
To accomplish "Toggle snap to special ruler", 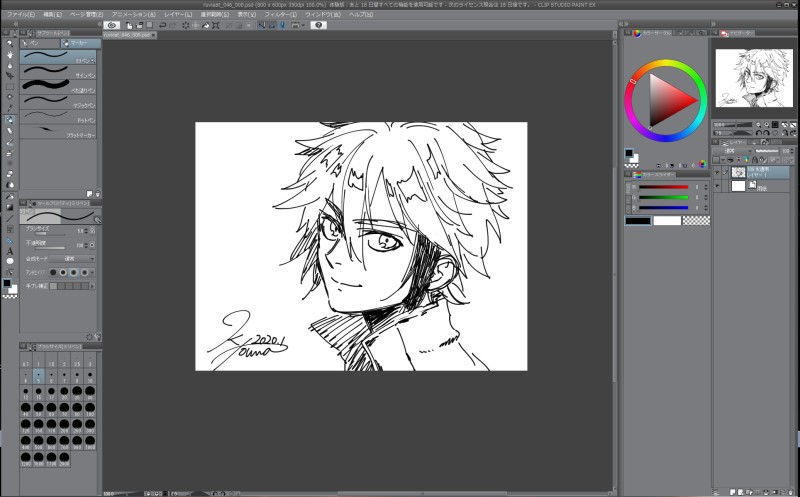I will 272,25.
